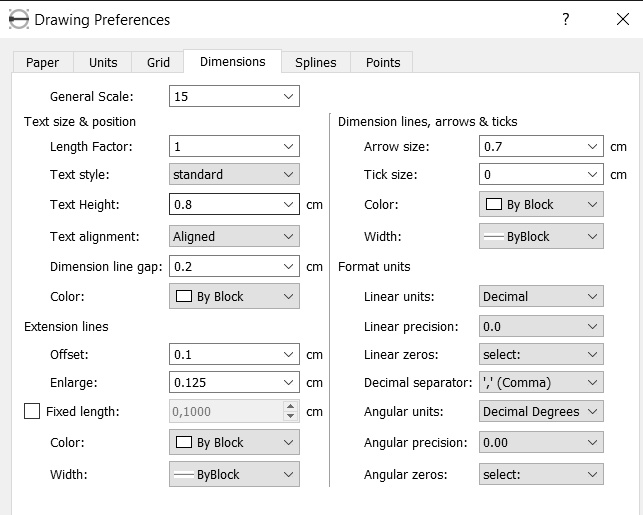Switch to the Paper tab

[x=42, y=62]
